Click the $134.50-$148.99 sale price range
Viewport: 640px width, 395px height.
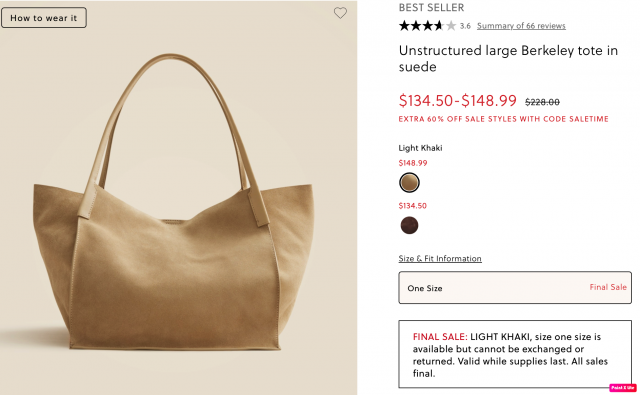pyautogui.click(x=458, y=100)
